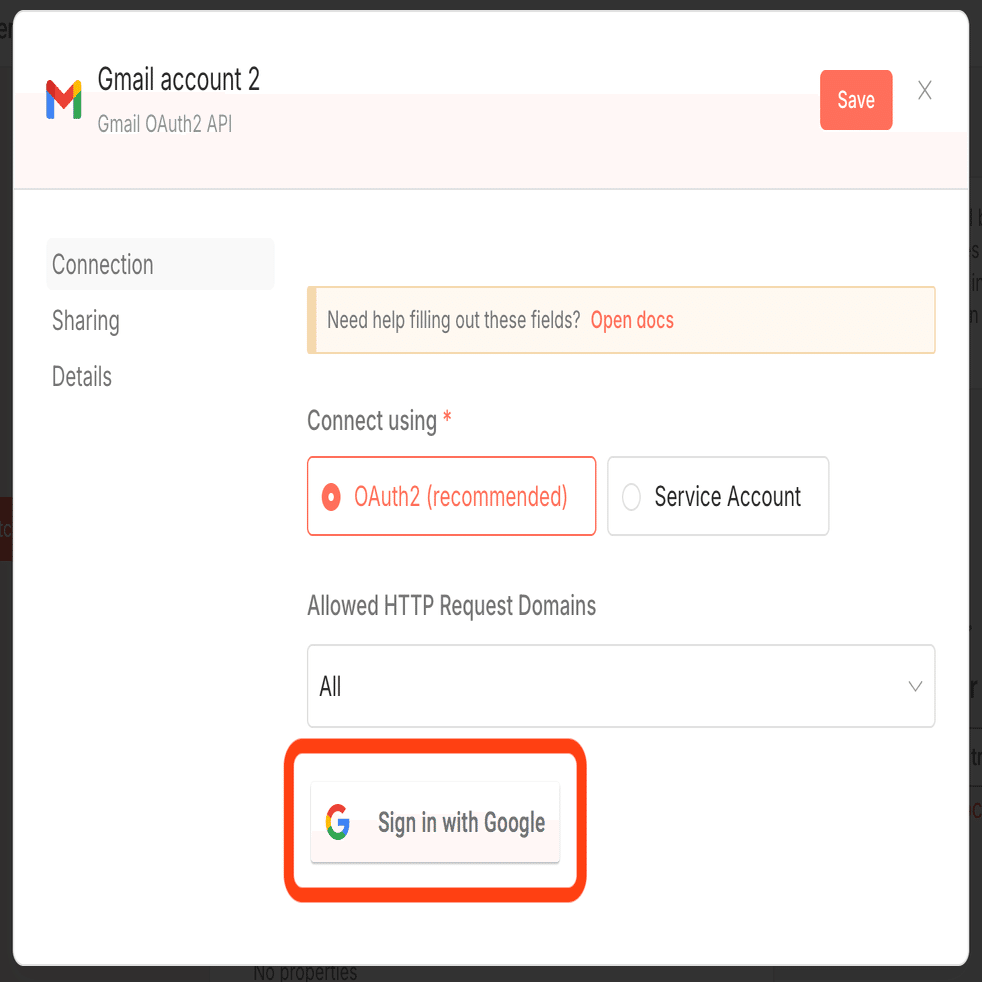Select the OAuth2 (recommended) radio circle
The image size is (982, 982).
(x=331, y=497)
